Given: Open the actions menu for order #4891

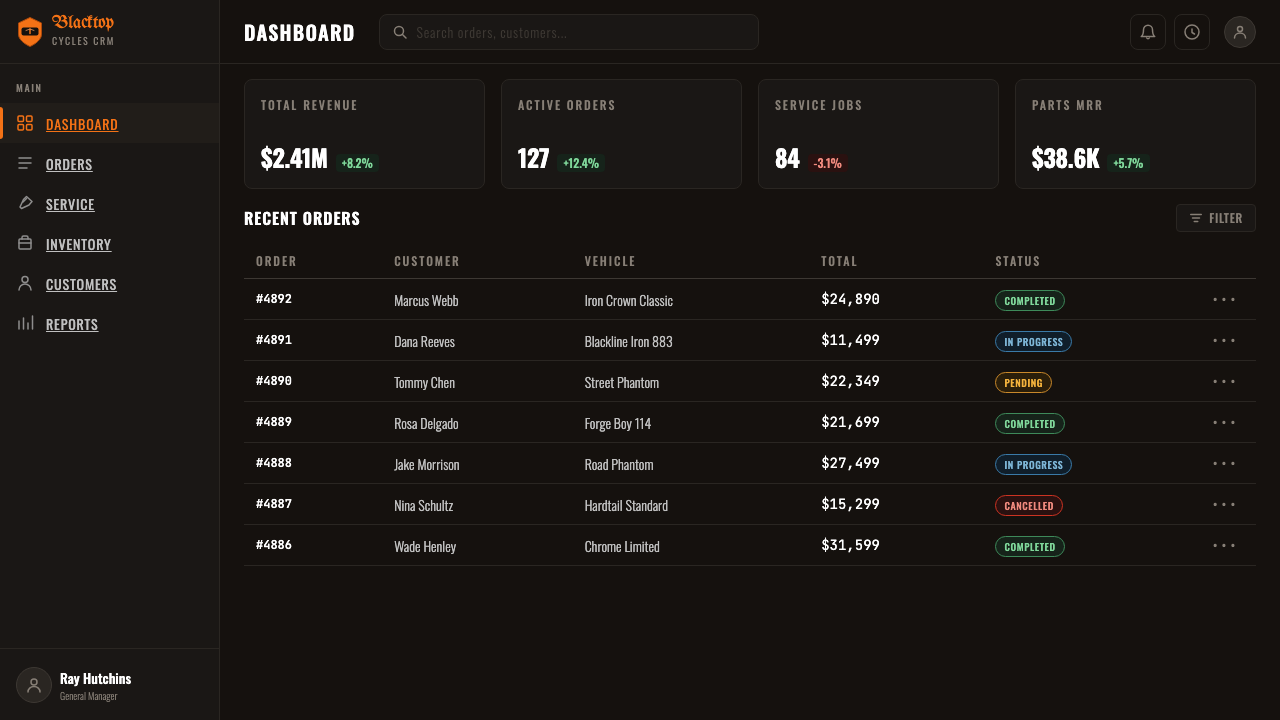Looking at the screenshot, I should 1224,340.
